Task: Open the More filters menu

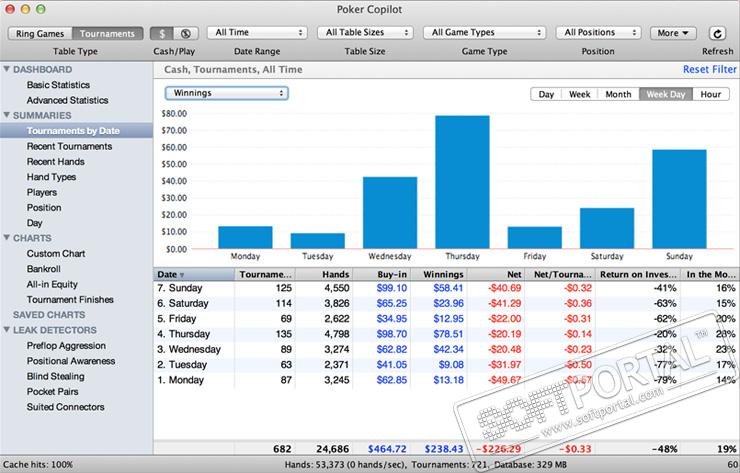Action: (673, 33)
